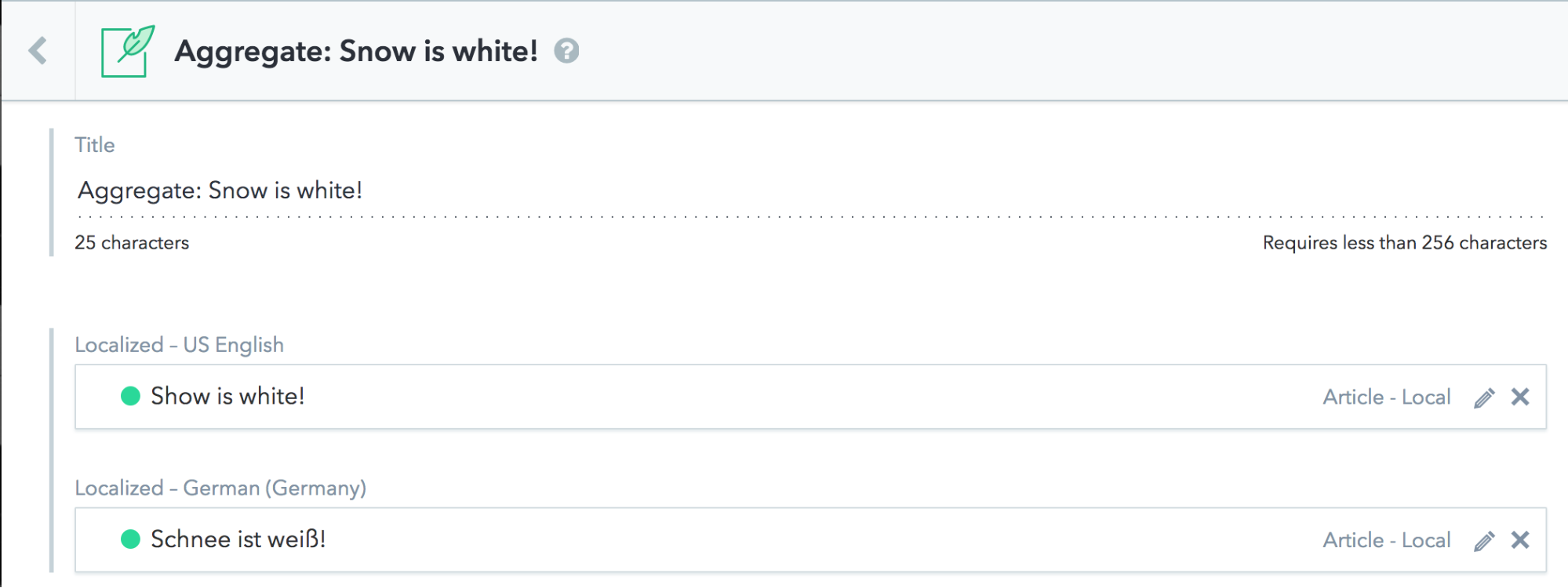Click the '25 characters' counter text
1568x588 pixels.
click(x=132, y=243)
